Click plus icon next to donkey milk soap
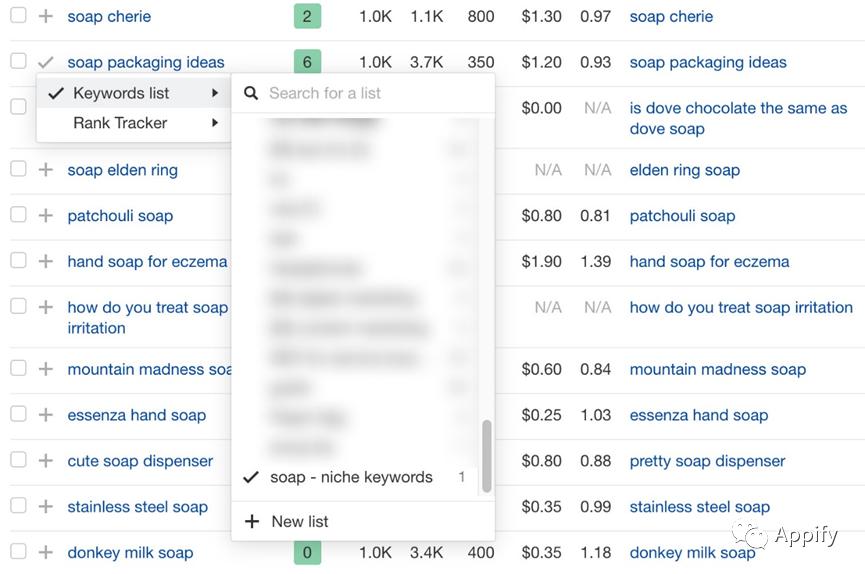Image resolution: width=865 pixels, height=574 pixels. [x=45, y=553]
